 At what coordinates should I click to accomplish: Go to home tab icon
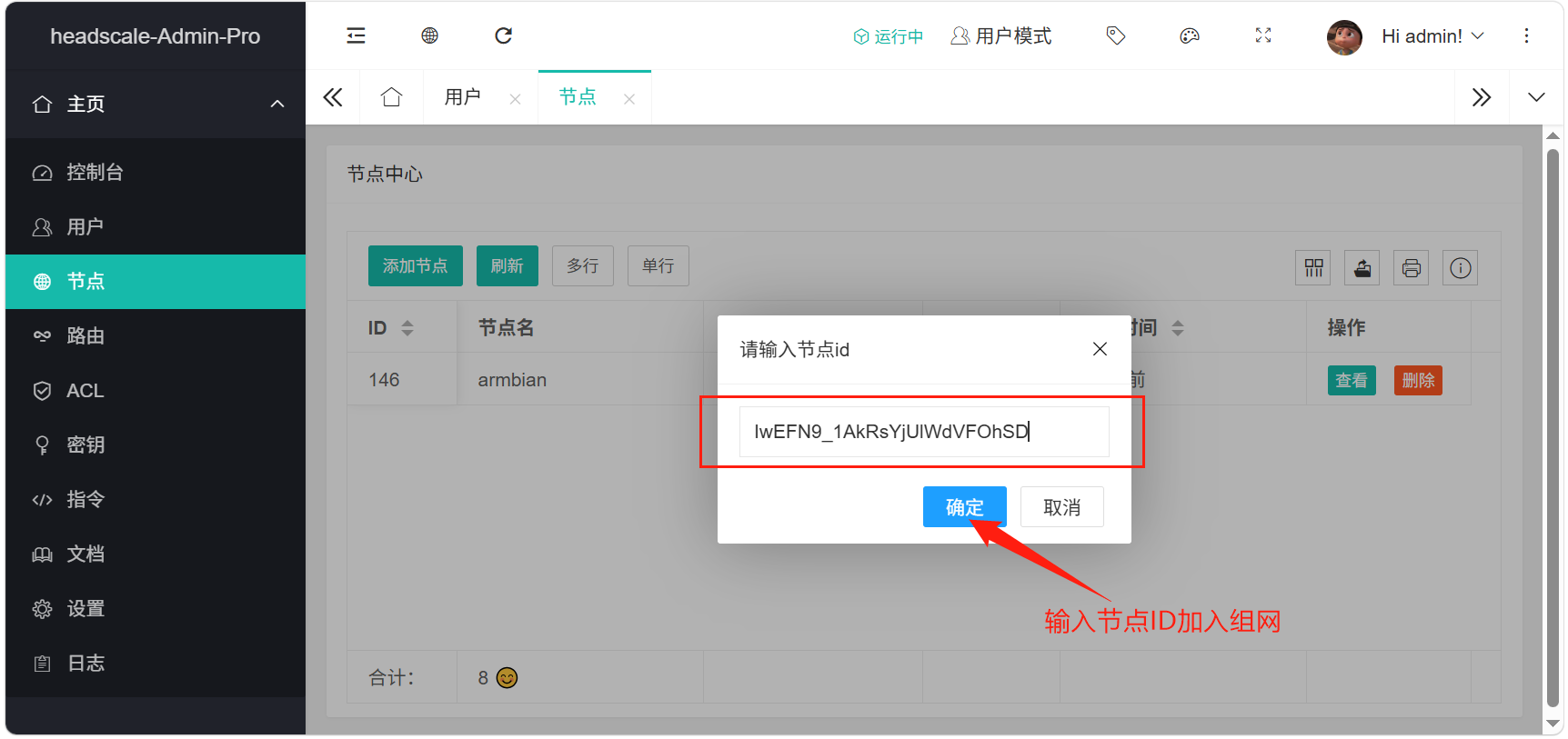point(391,97)
